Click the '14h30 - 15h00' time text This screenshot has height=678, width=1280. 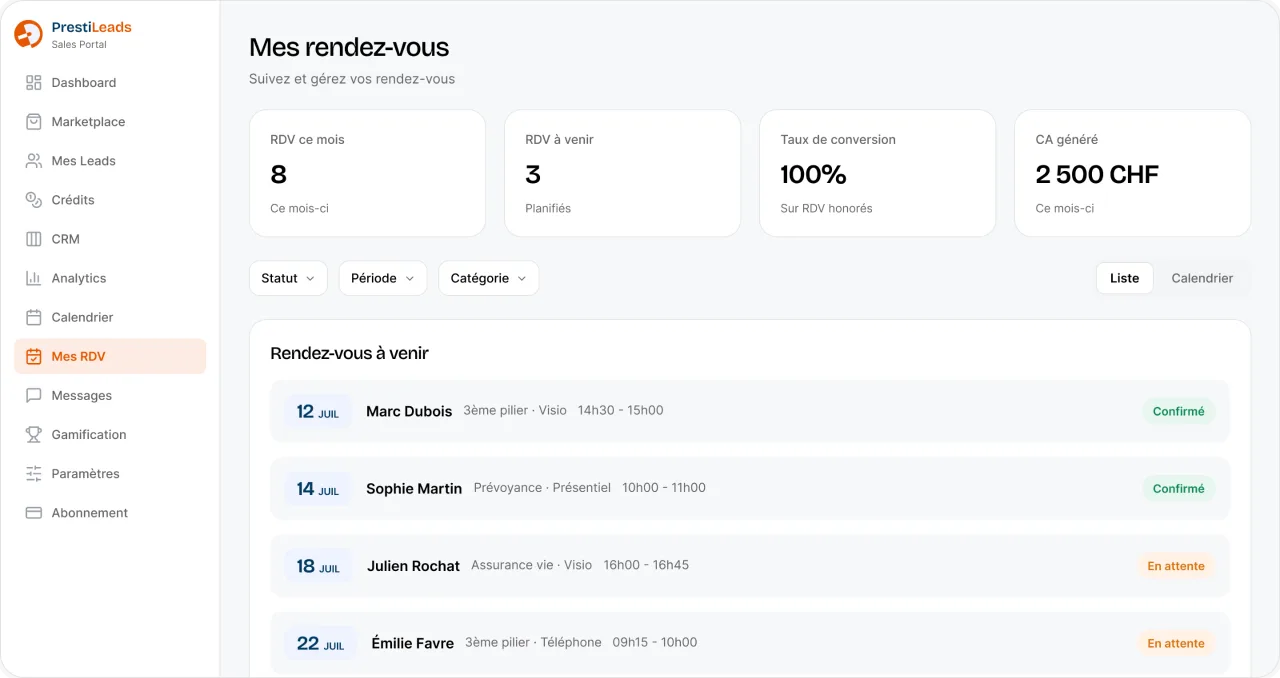click(620, 410)
